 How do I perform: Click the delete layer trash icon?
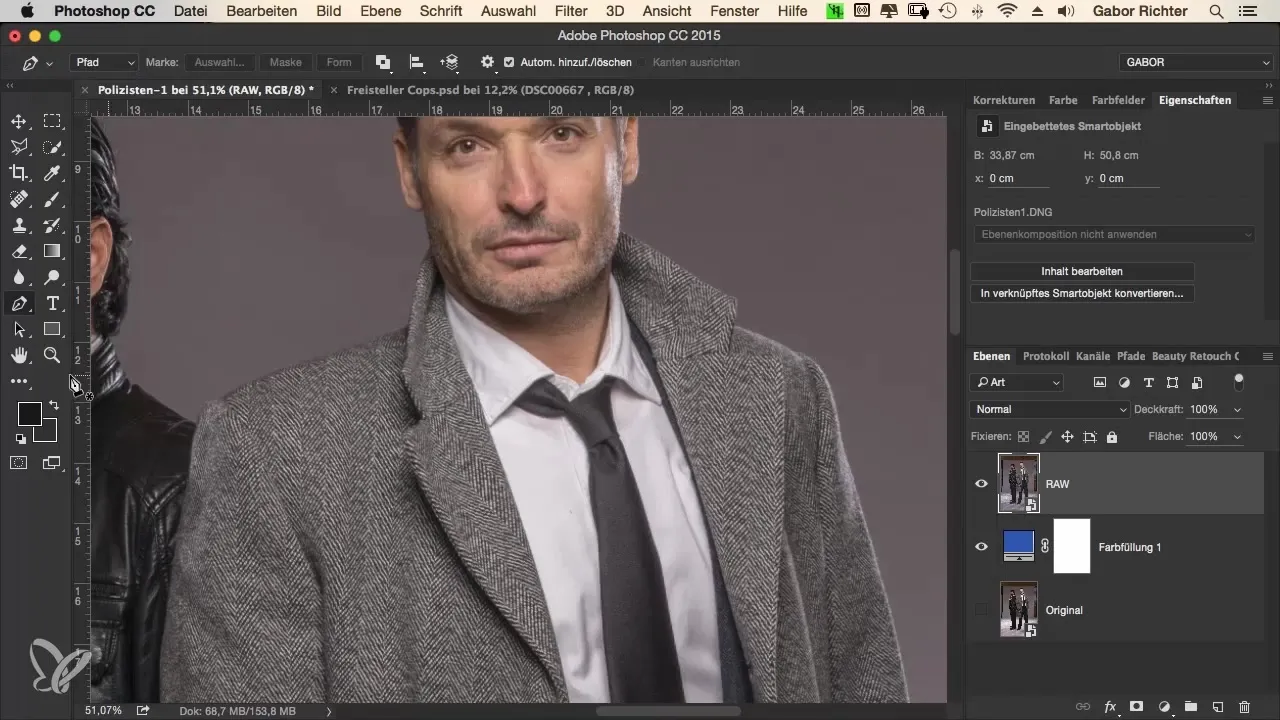click(x=1244, y=706)
